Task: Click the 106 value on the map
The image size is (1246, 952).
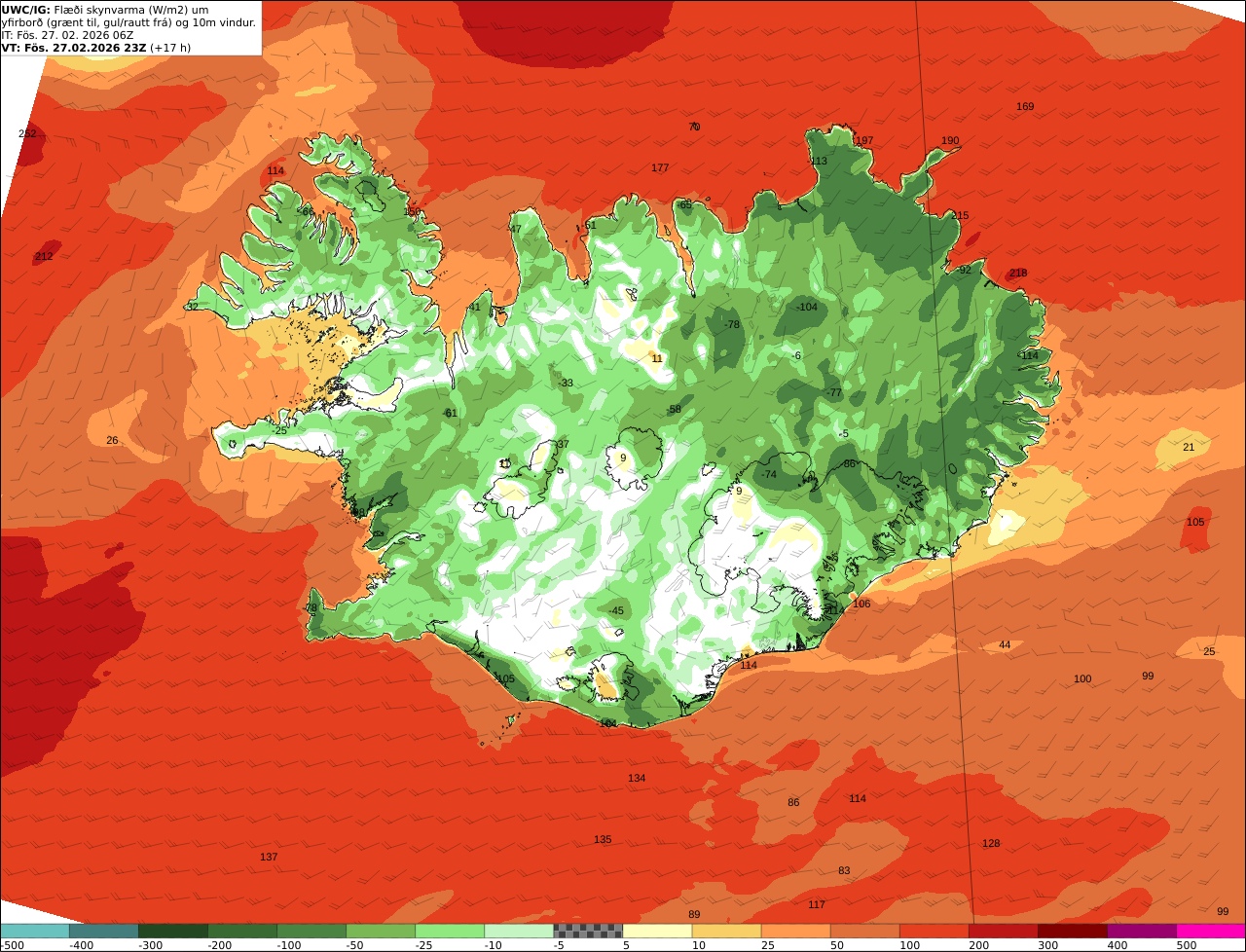Action: pyautogui.click(x=861, y=604)
